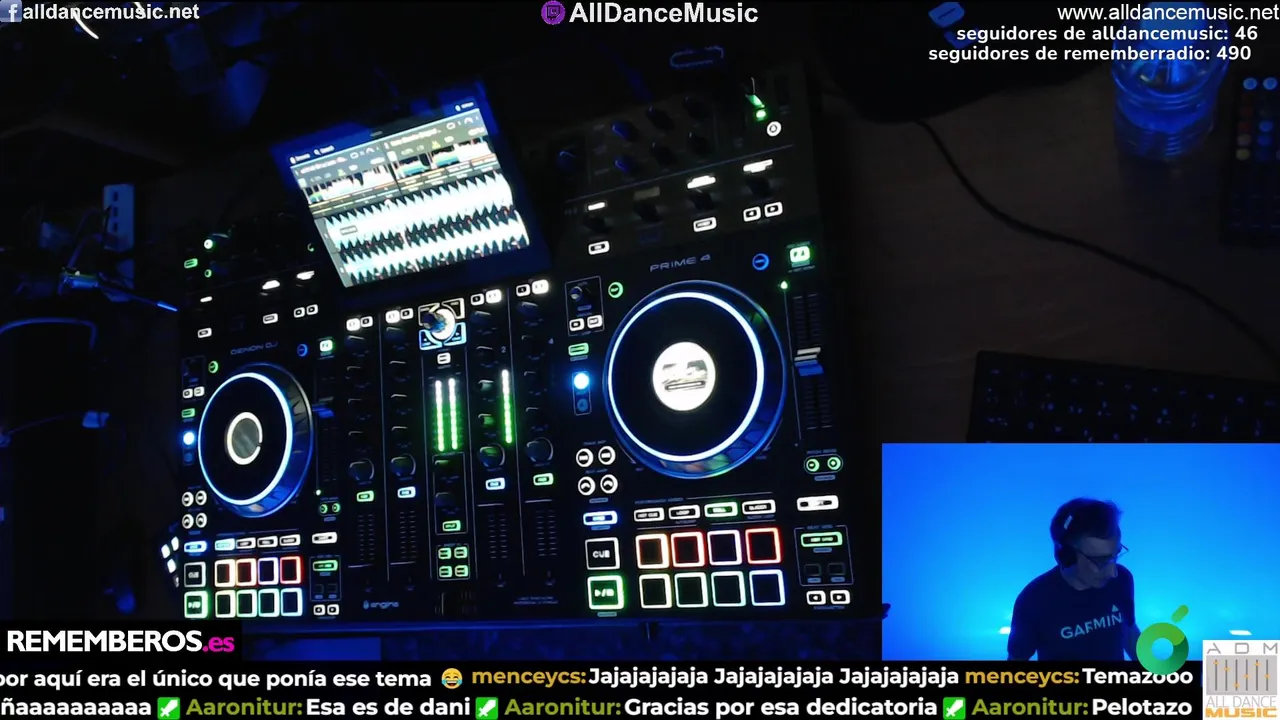Image resolution: width=1280 pixels, height=720 pixels.
Task: Click the right deck CUE button
Action: coord(602,553)
